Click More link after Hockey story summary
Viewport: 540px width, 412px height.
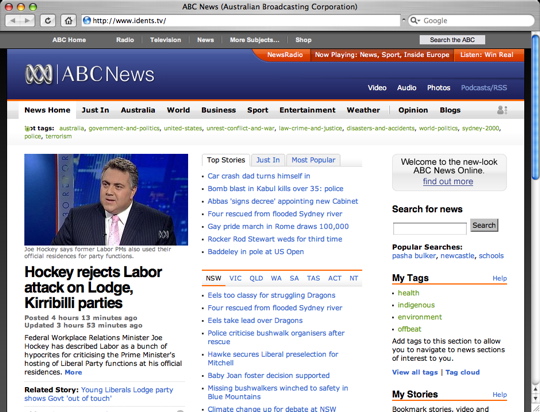pos(73,372)
